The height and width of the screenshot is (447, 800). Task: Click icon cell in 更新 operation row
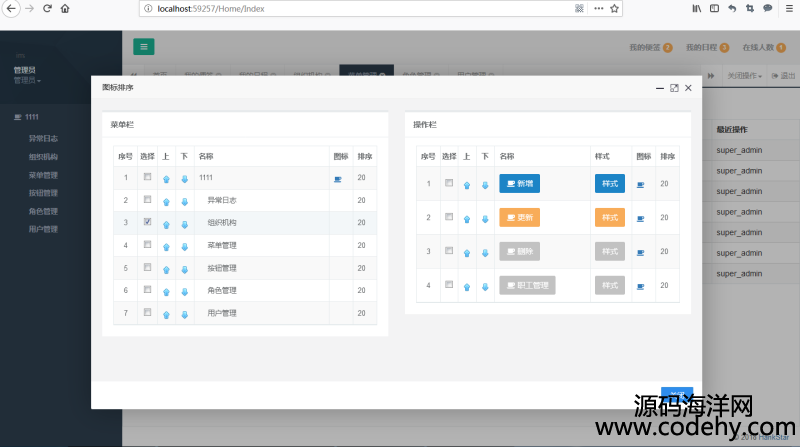[x=640, y=218]
